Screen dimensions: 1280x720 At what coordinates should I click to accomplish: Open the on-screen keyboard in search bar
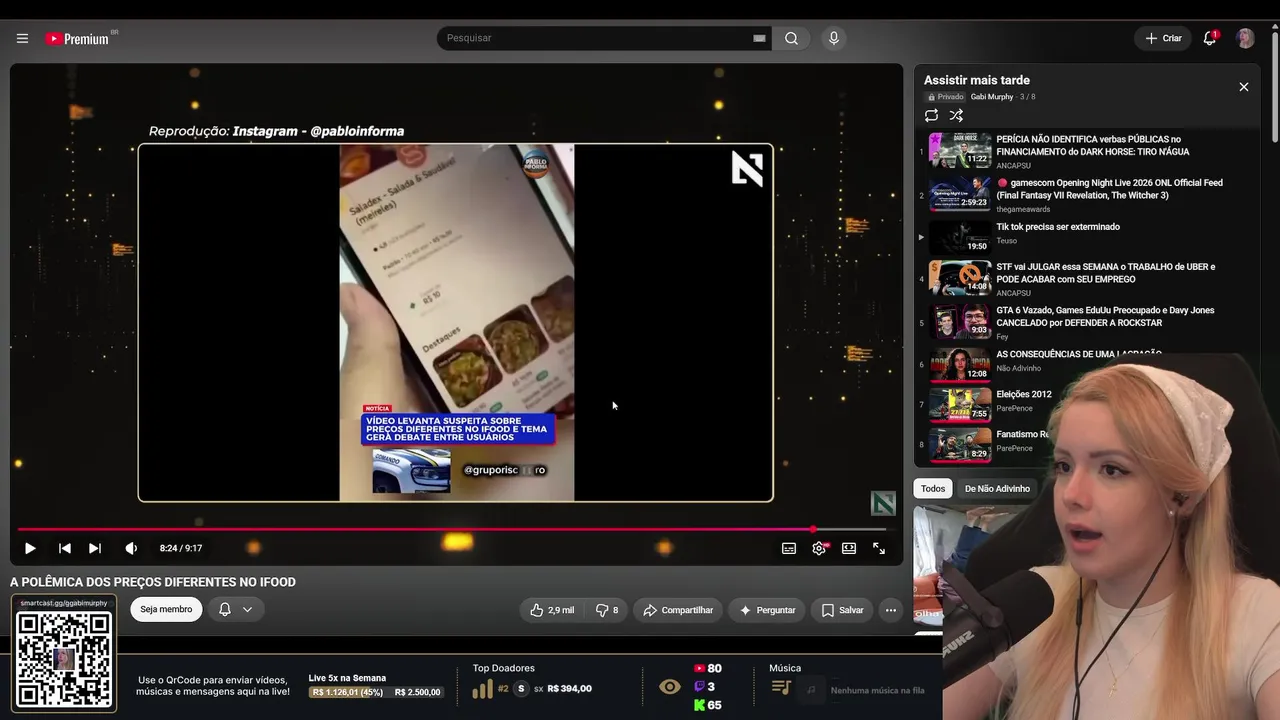click(x=759, y=38)
